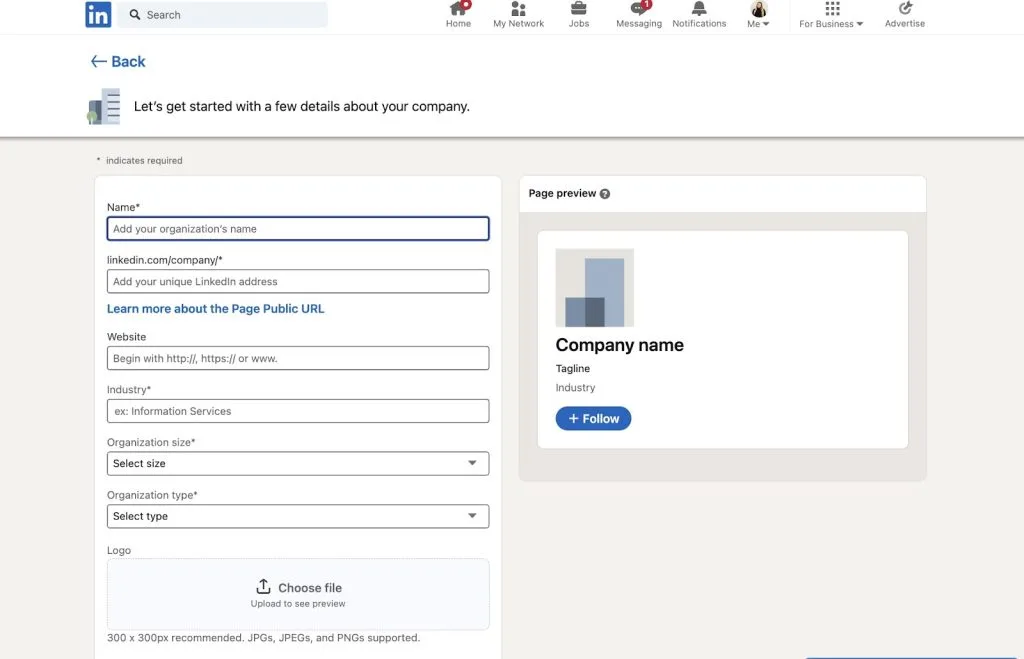This screenshot has width=1024, height=659.
Task: Expand the For Business dropdown arrow
Action: point(859,24)
